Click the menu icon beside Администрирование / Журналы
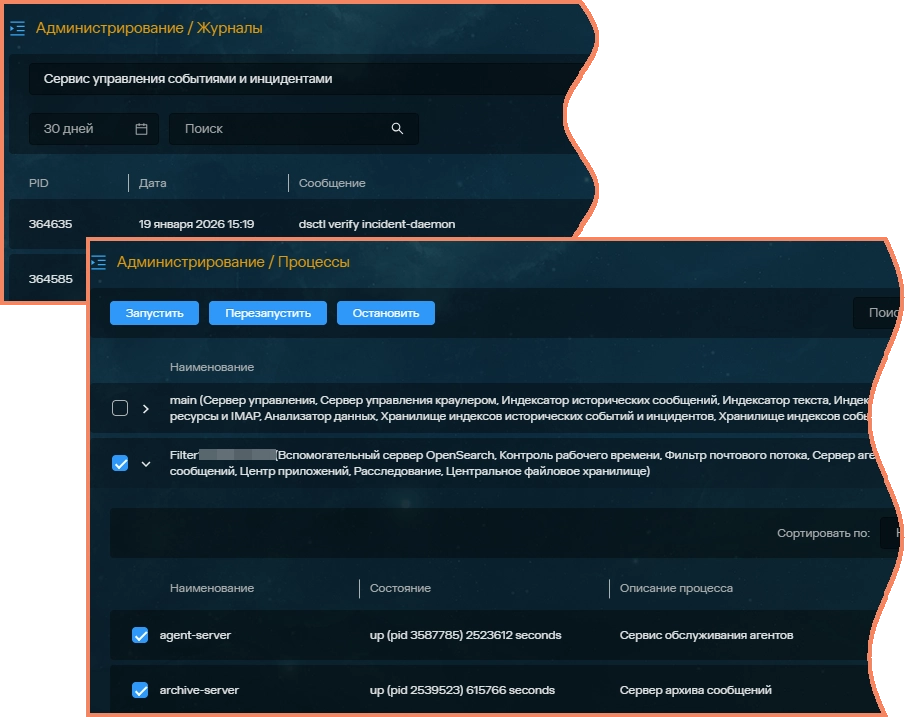The width and height of the screenshot is (905, 717). tap(17, 29)
